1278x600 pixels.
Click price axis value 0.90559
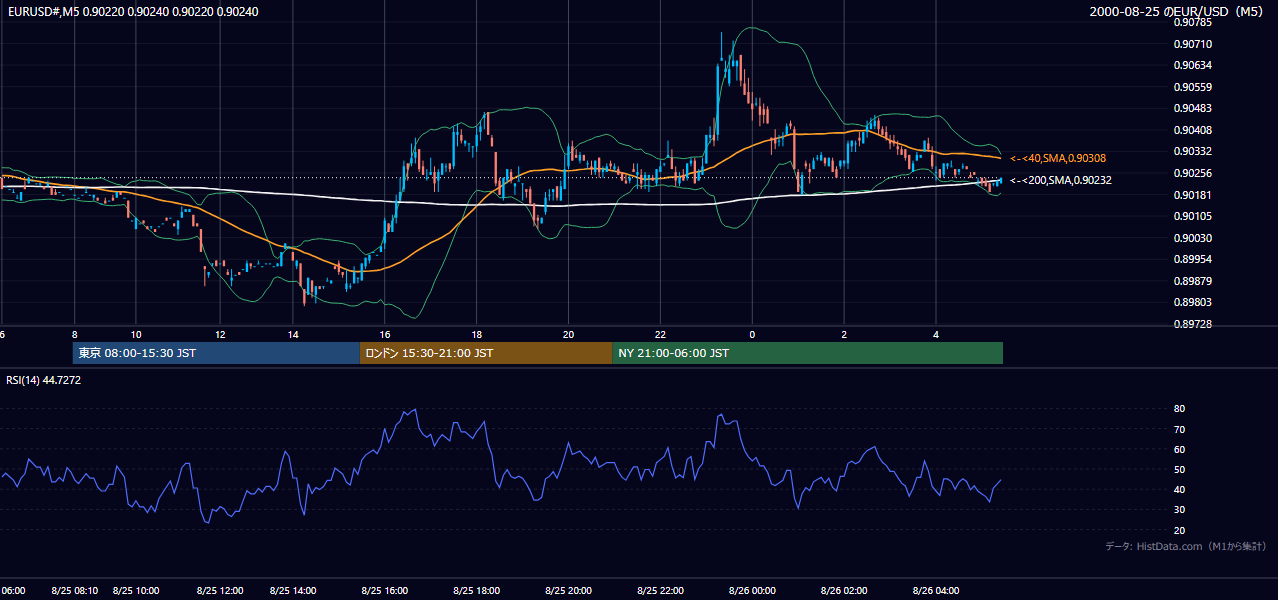[x=1193, y=87]
